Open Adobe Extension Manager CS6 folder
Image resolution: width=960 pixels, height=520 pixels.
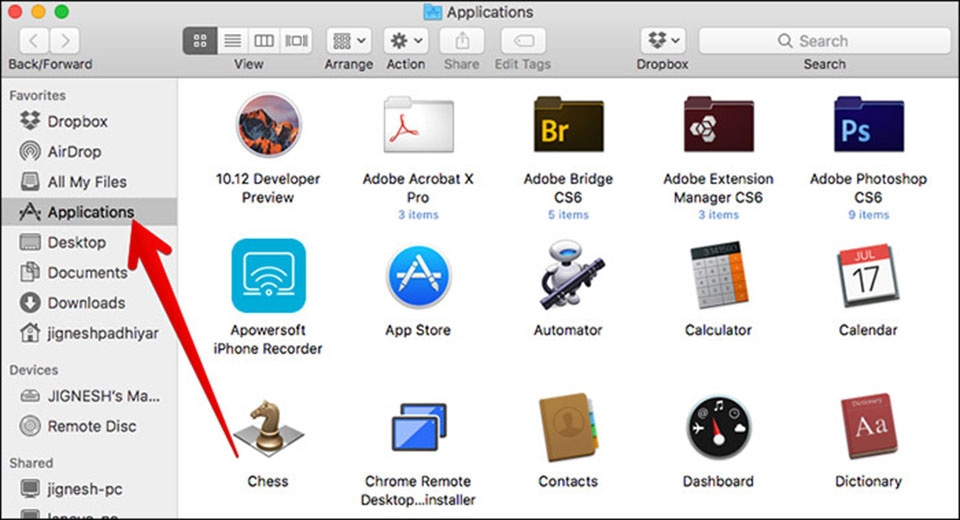[719, 124]
